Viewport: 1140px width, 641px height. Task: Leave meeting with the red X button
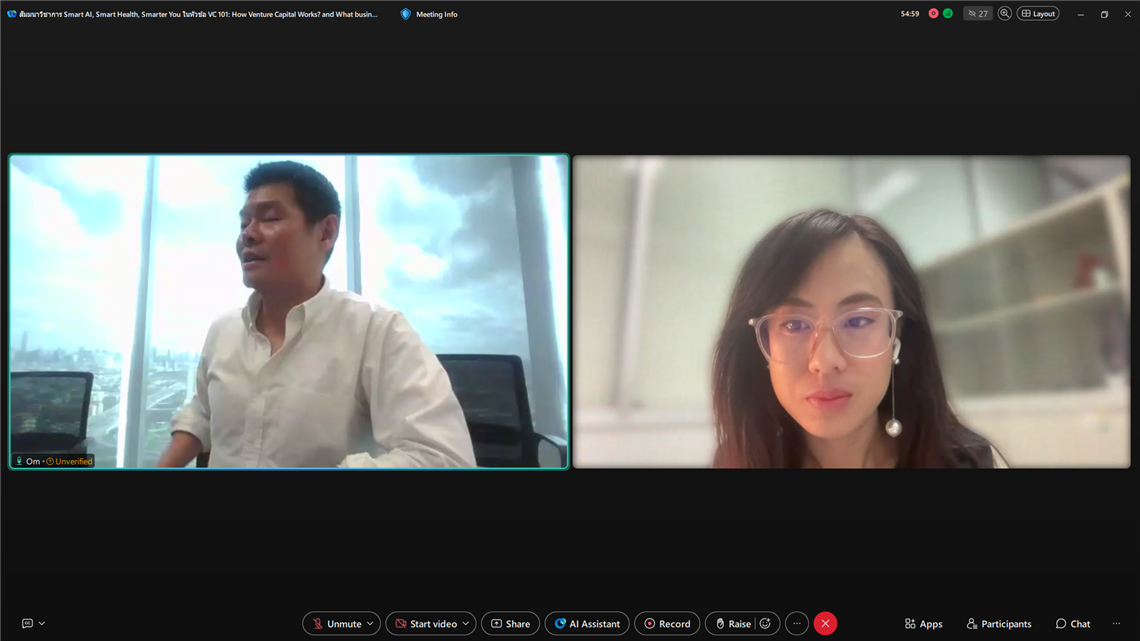(825, 624)
